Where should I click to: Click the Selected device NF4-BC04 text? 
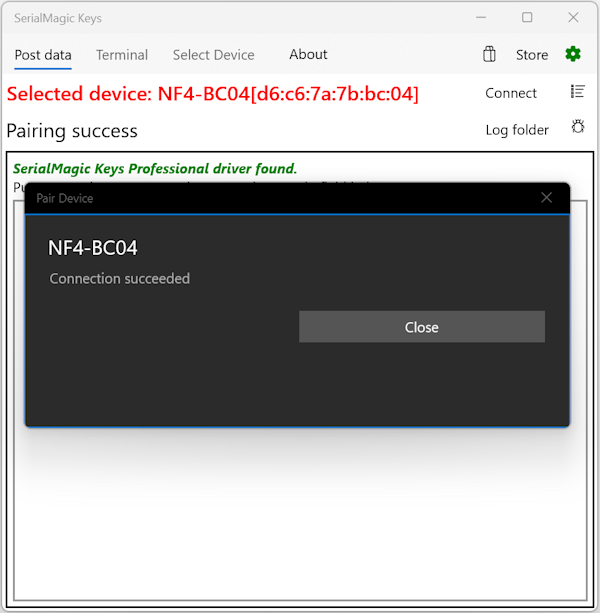[x=213, y=94]
